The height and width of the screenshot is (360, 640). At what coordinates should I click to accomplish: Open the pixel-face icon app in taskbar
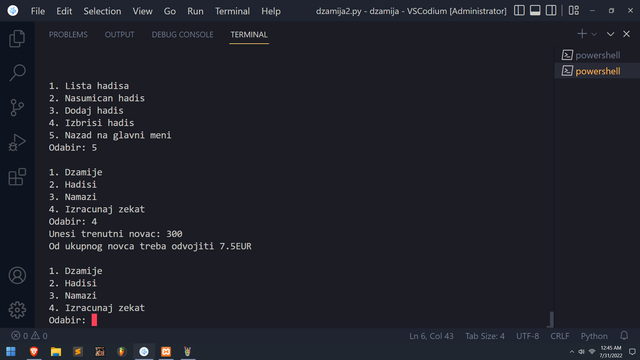point(100,351)
